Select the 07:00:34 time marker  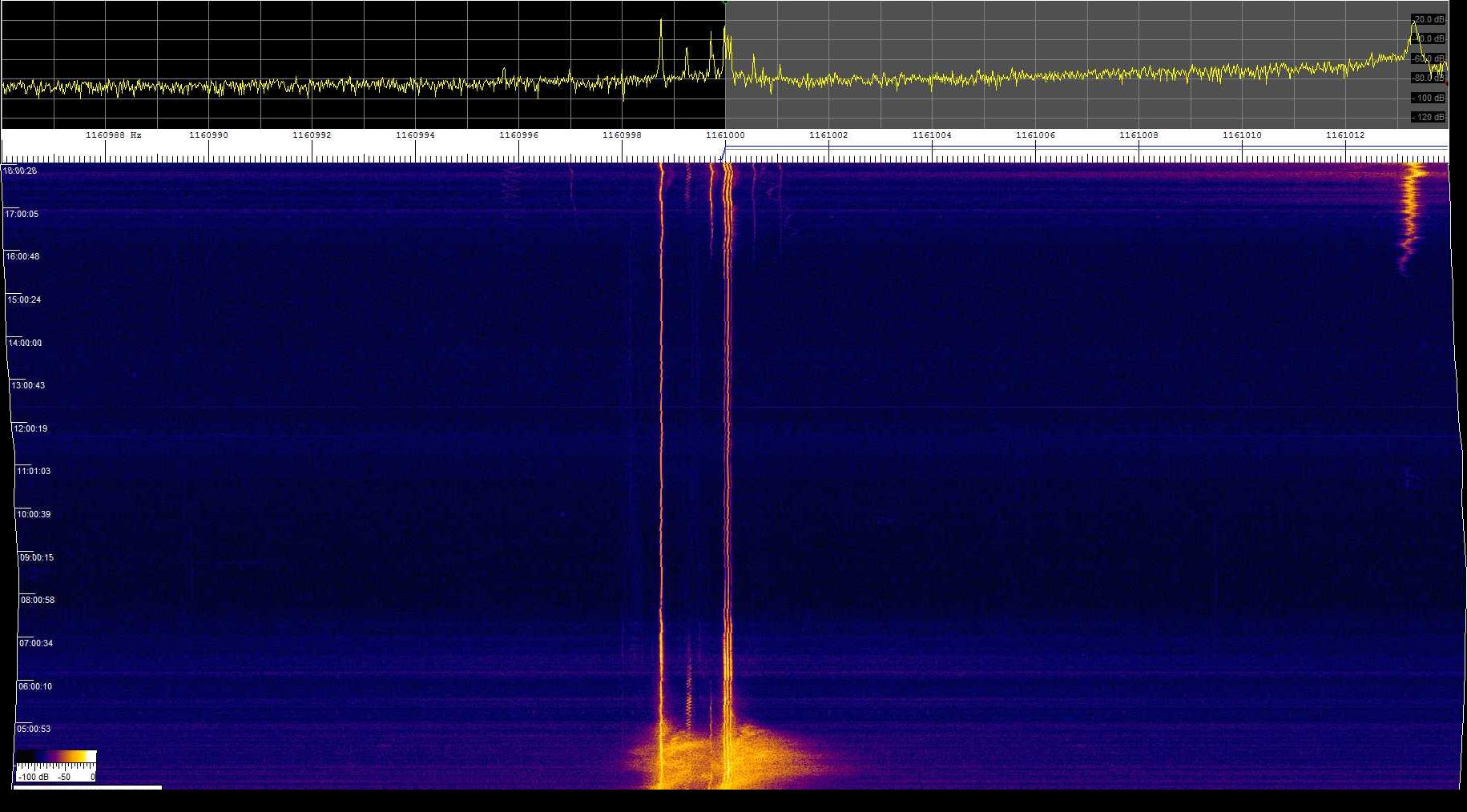pos(36,643)
